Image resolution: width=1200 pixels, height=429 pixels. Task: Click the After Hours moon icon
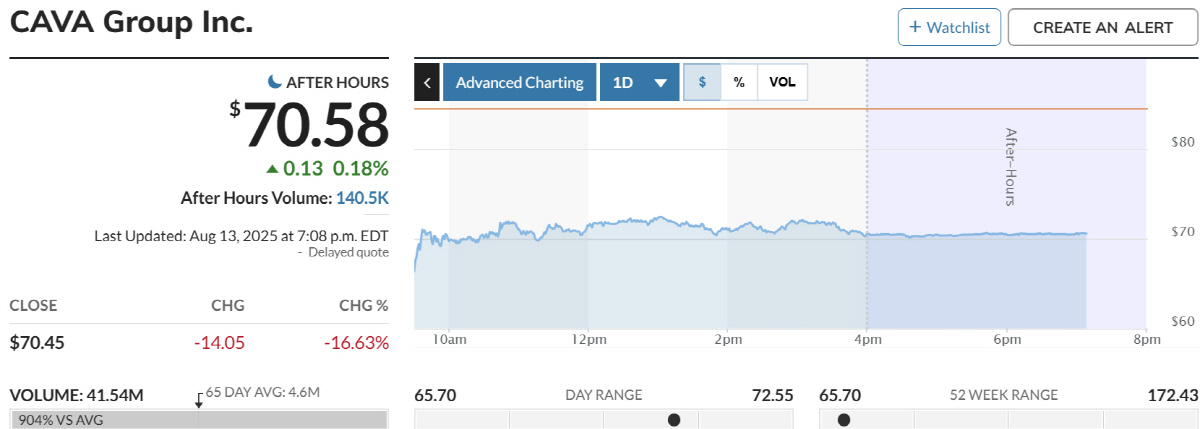click(275, 82)
